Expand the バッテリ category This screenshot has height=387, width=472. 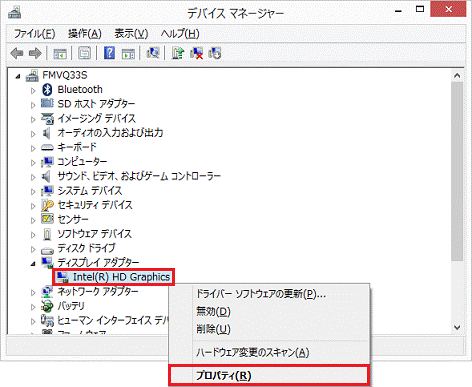point(33,307)
